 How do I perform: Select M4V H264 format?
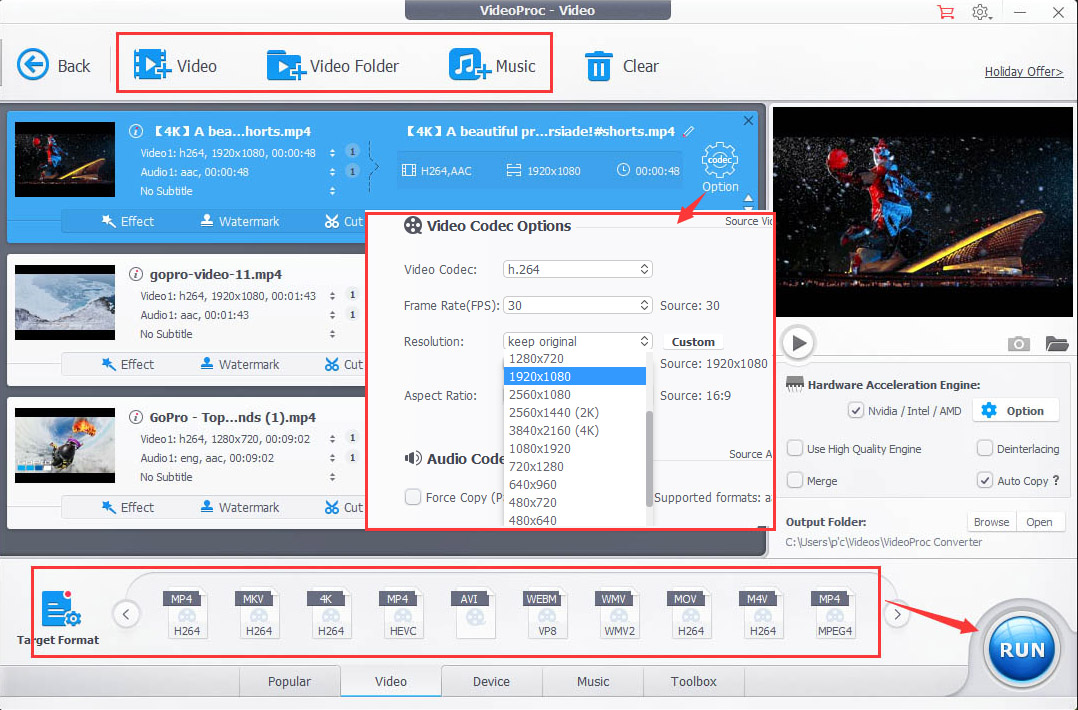[762, 614]
